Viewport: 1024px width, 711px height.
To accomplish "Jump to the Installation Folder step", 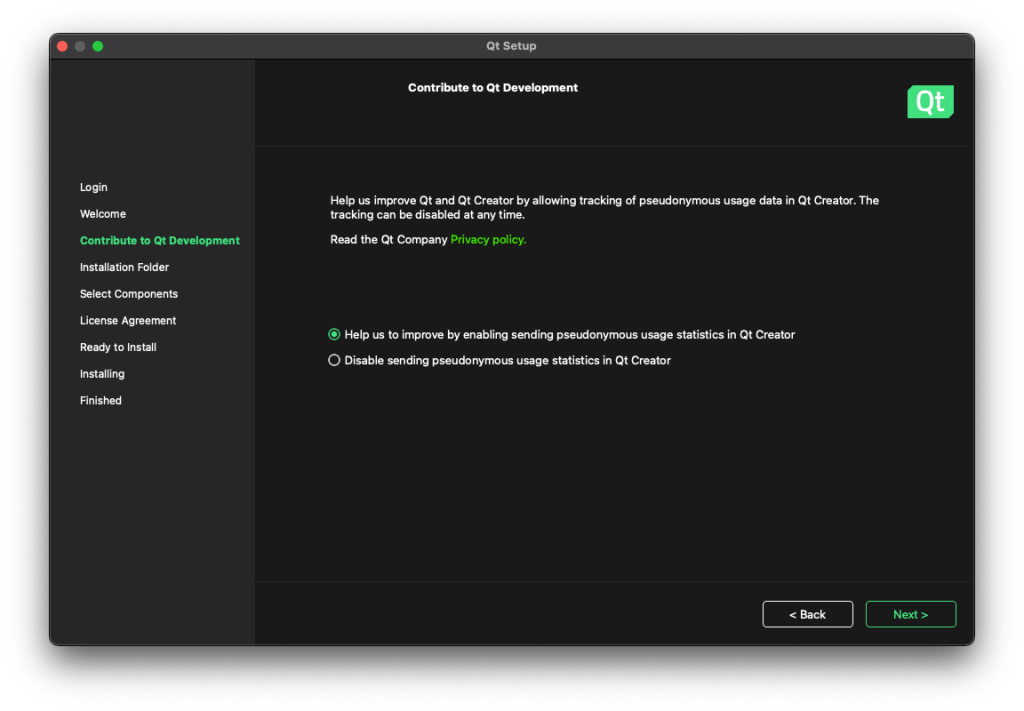I will (x=125, y=267).
